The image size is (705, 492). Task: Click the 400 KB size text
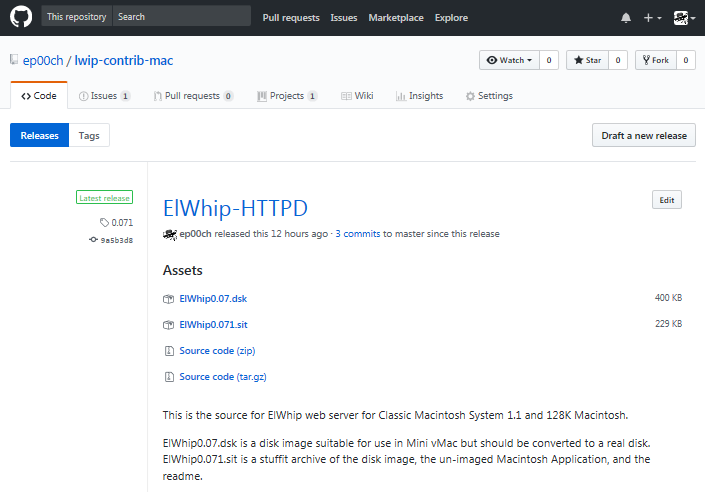(668, 298)
